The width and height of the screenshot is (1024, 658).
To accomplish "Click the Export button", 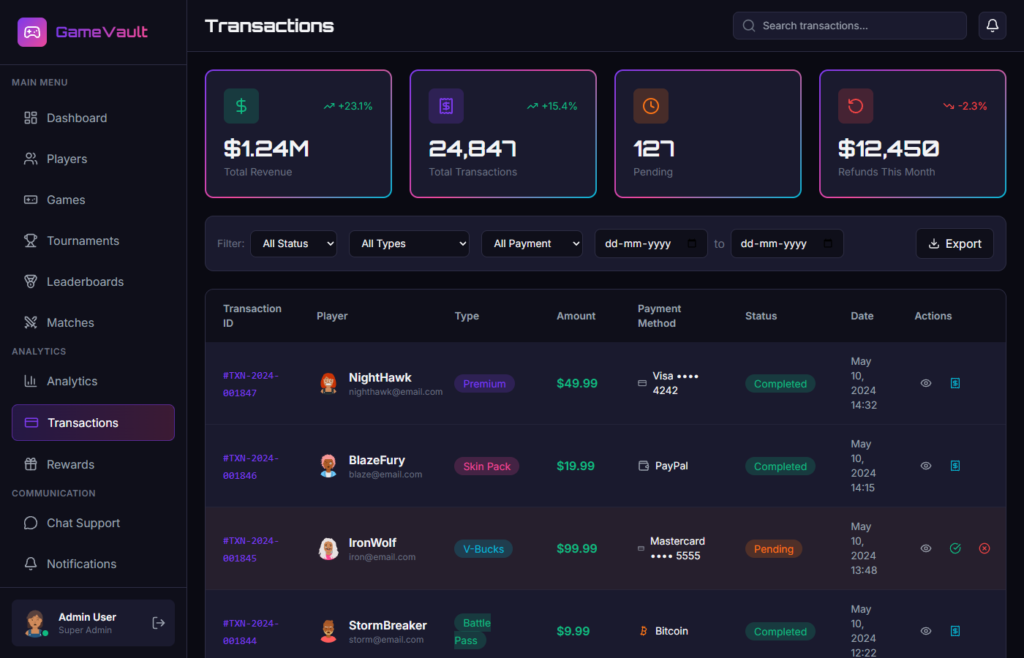I will click(x=955, y=243).
